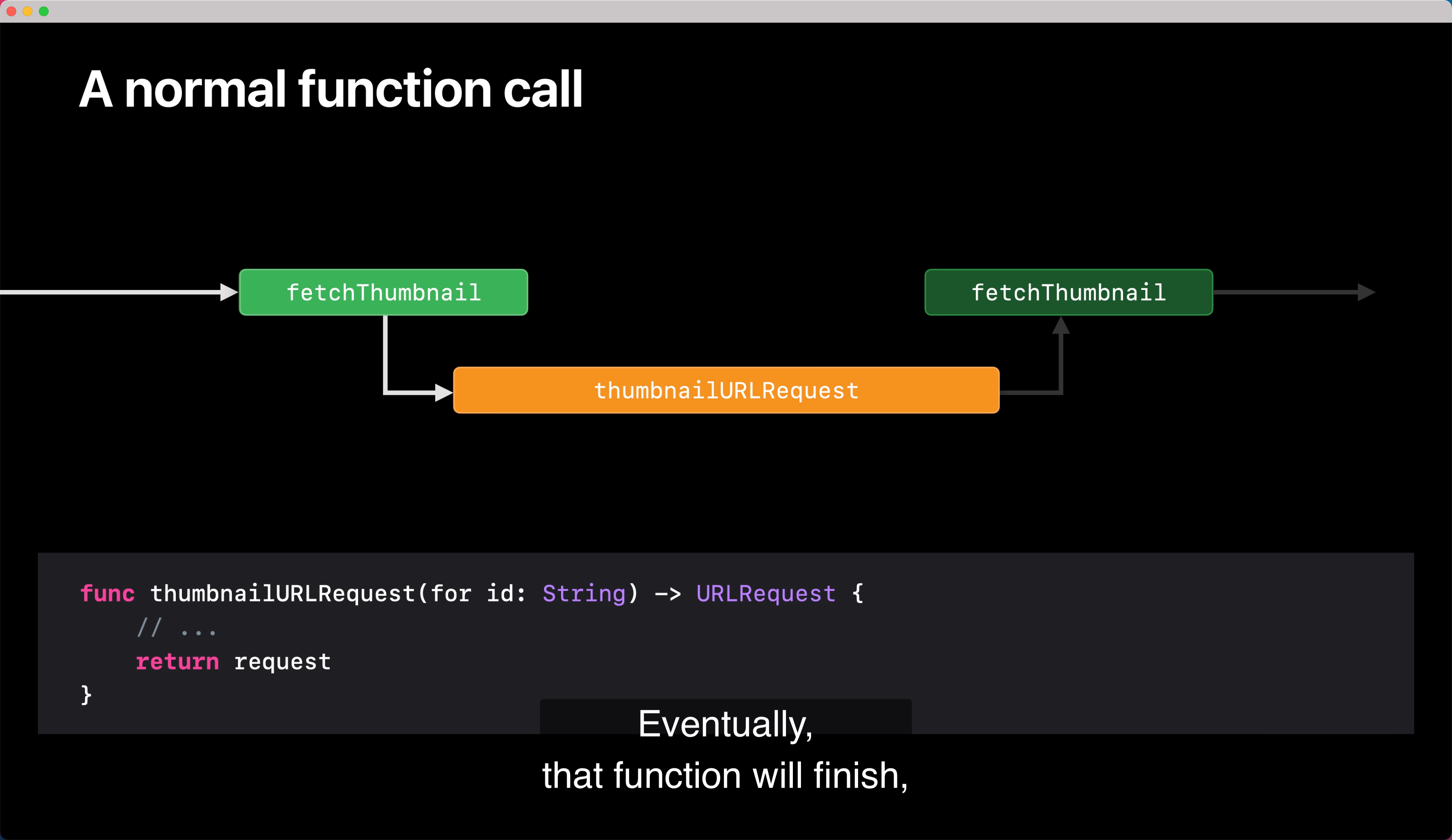Click the bright green fetchThumbnail box
This screenshot has width=1452, height=840.
tap(383, 292)
